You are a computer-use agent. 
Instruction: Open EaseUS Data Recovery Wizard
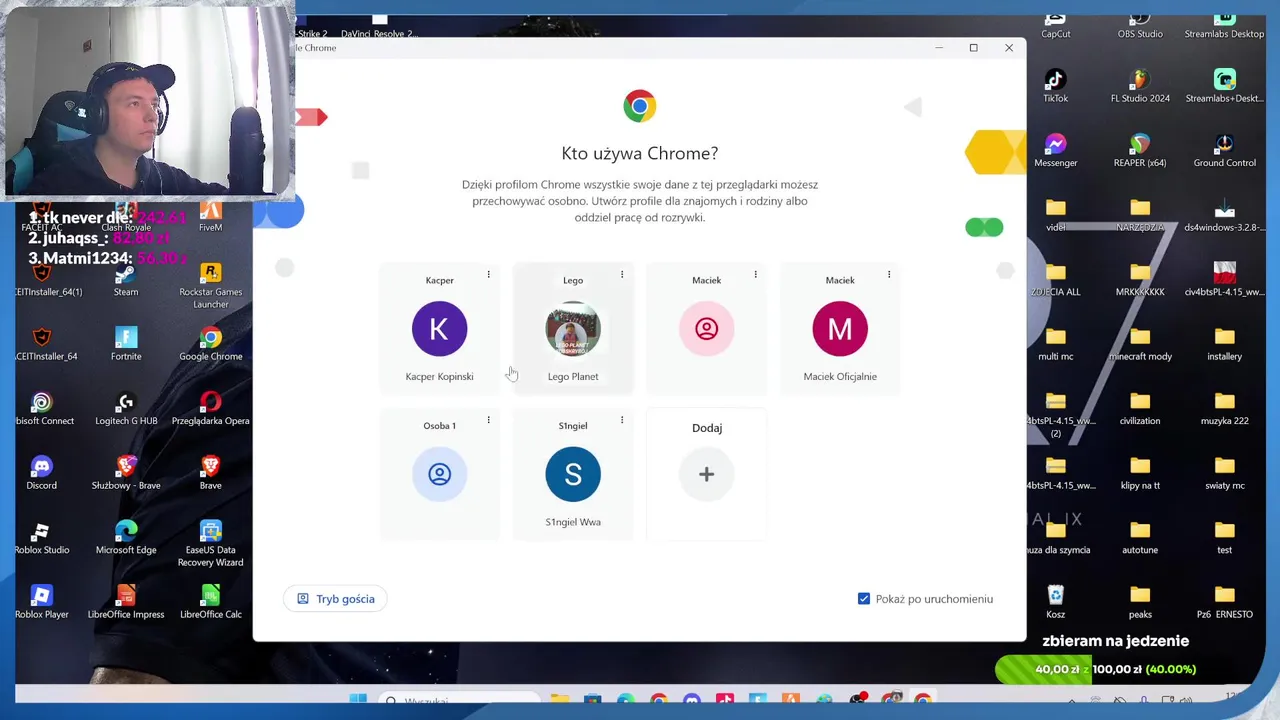[x=210, y=544]
